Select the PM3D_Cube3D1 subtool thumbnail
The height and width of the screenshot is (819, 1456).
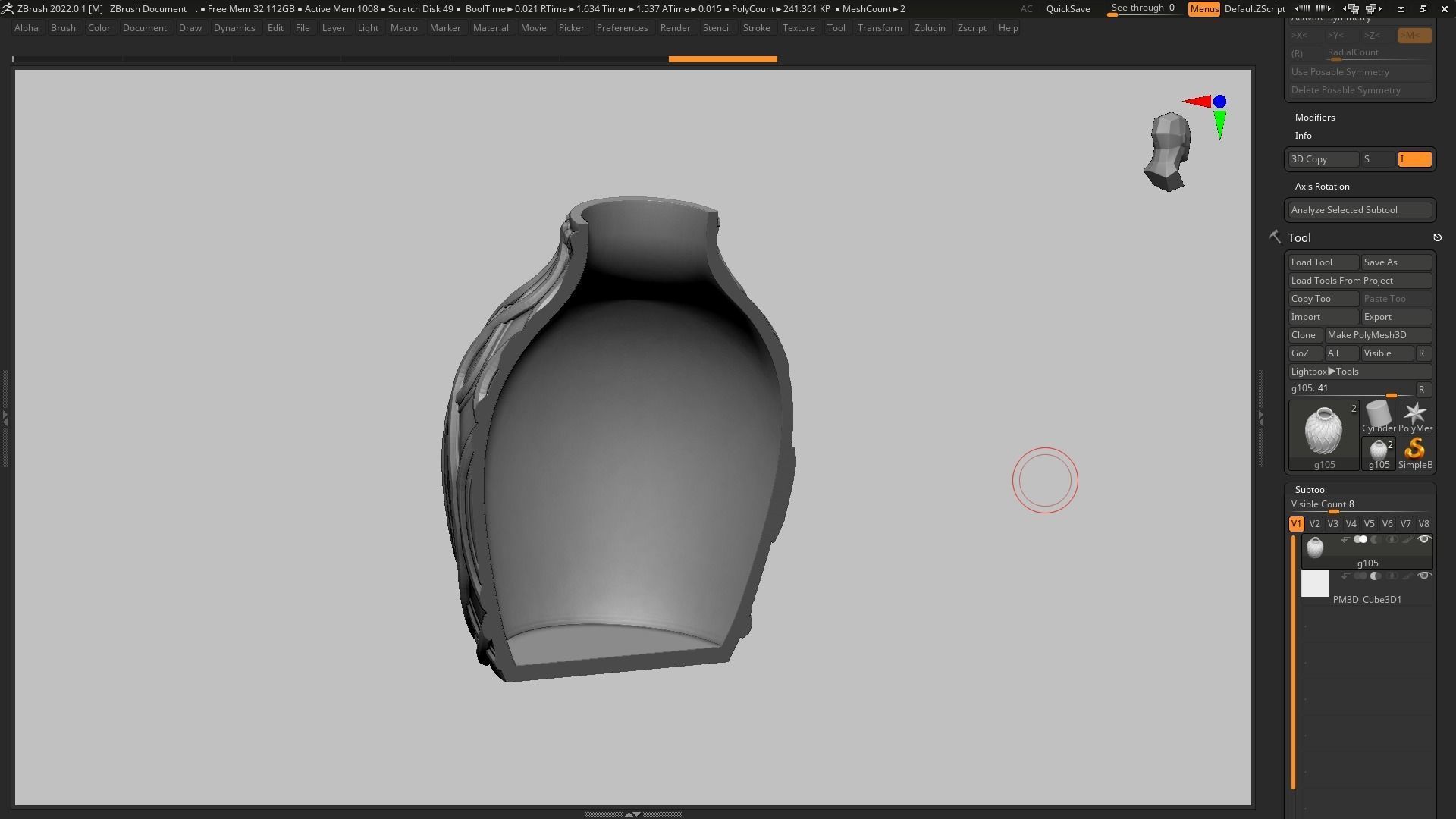point(1315,584)
